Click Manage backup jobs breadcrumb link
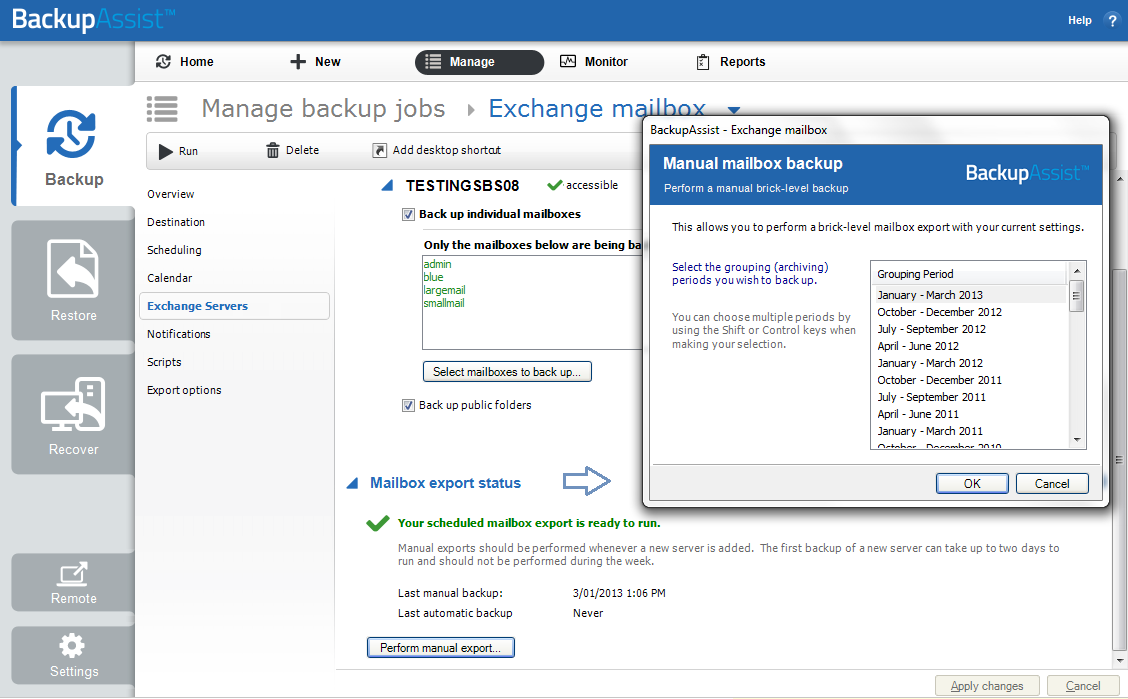Image resolution: width=1128 pixels, height=699 pixels. click(323, 109)
